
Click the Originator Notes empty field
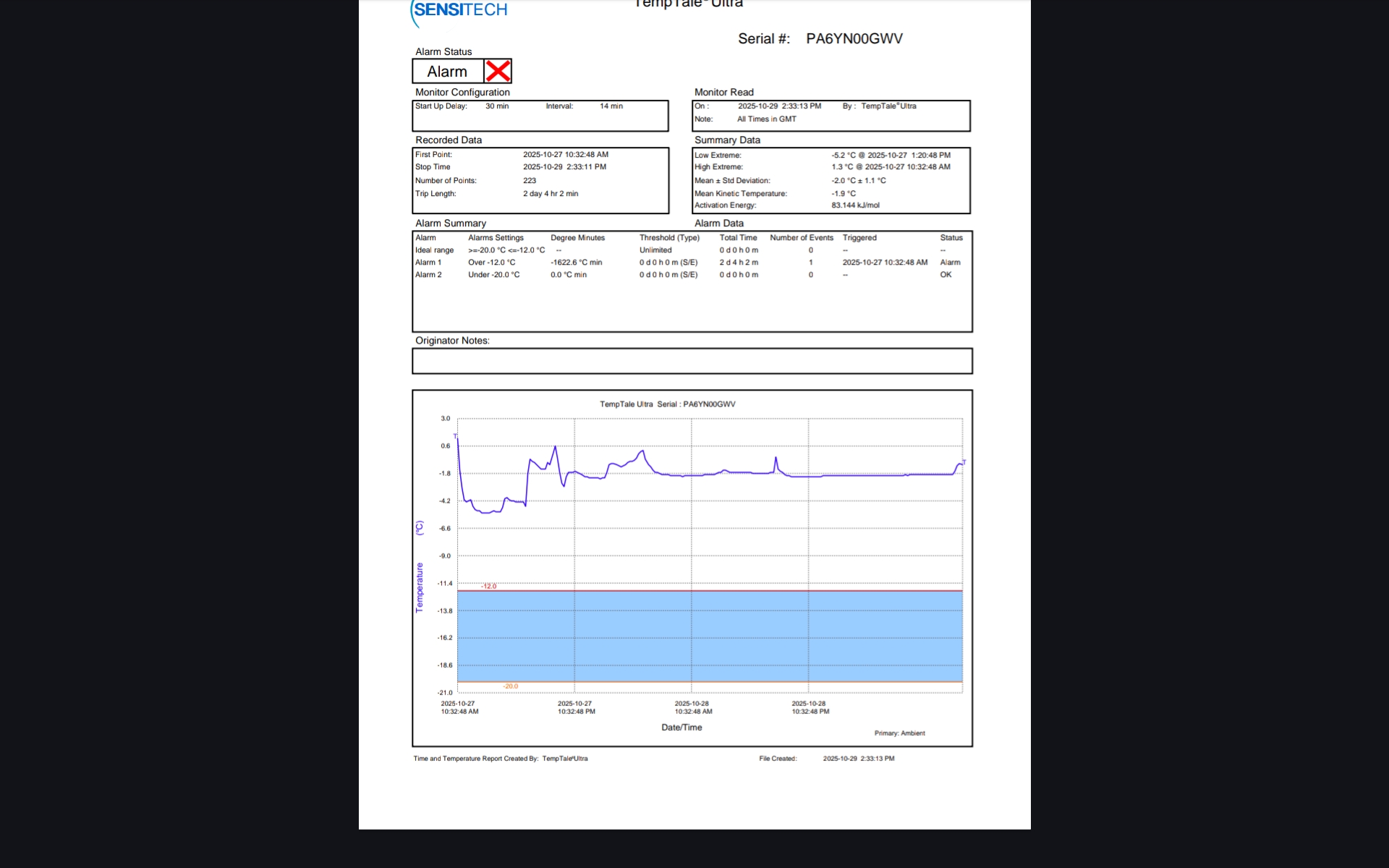pyautogui.click(x=692, y=361)
